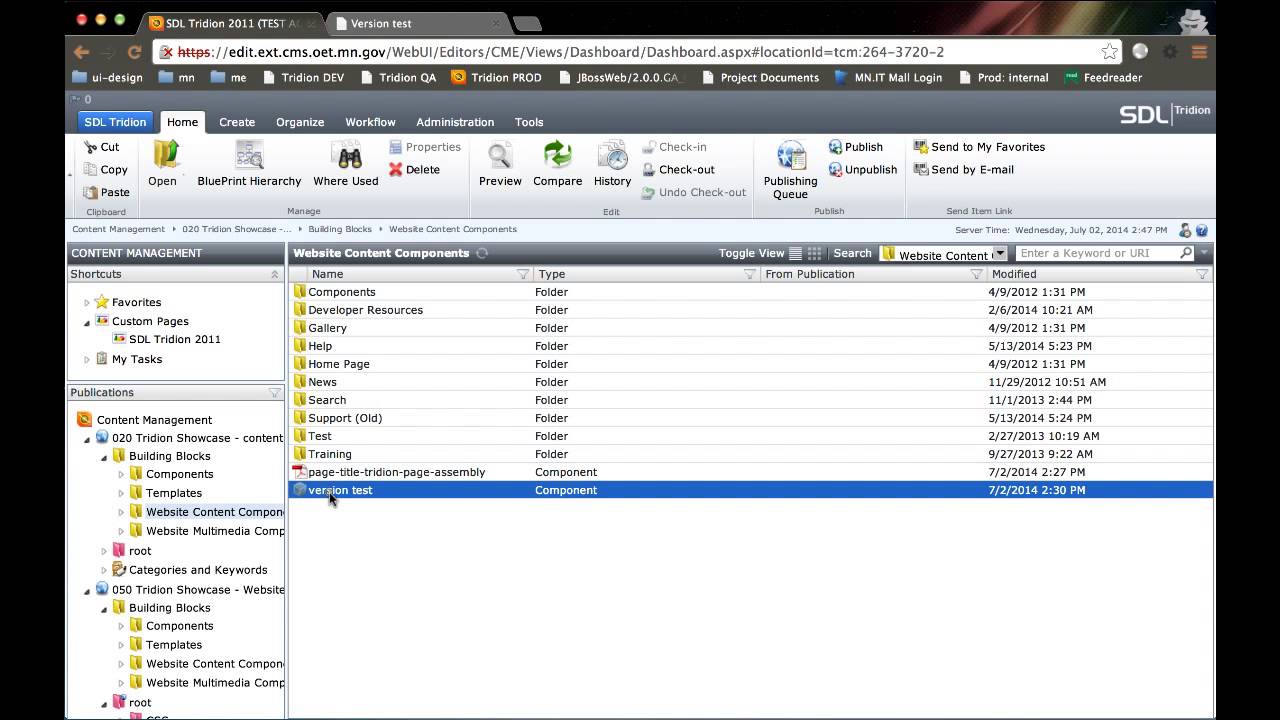Open Chrome menu hamburger icon
The width and height of the screenshot is (1280, 720).
pyautogui.click(x=1199, y=52)
